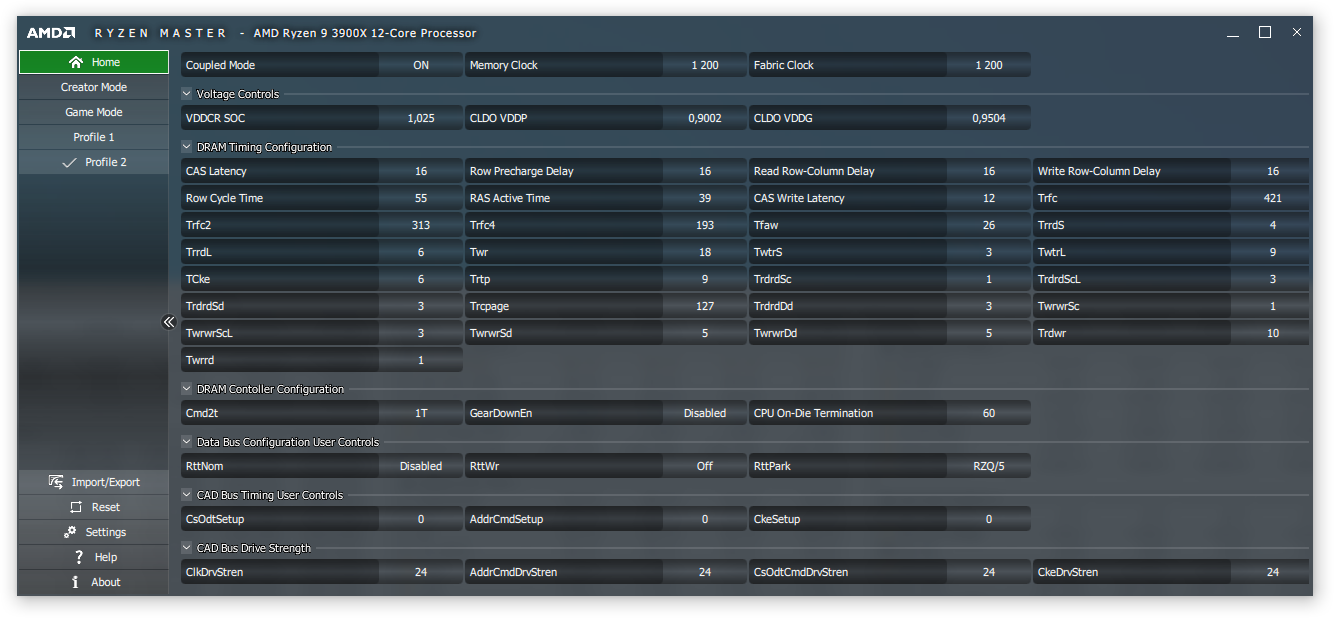Click CPU On-Die Termination value 60
The image size is (1334, 618).
point(989,413)
